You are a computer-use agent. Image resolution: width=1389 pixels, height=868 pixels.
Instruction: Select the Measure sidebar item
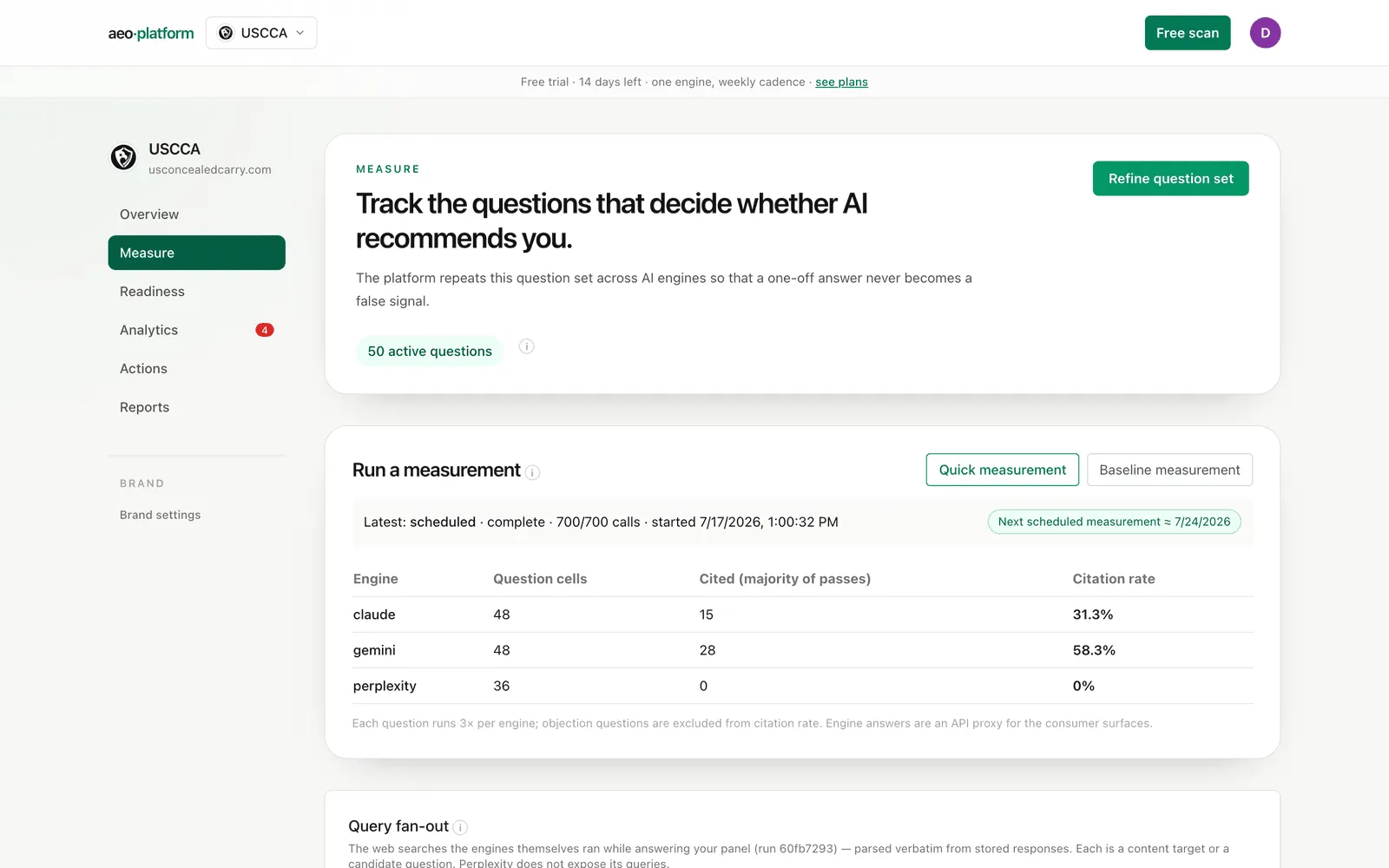pyautogui.click(x=196, y=253)
